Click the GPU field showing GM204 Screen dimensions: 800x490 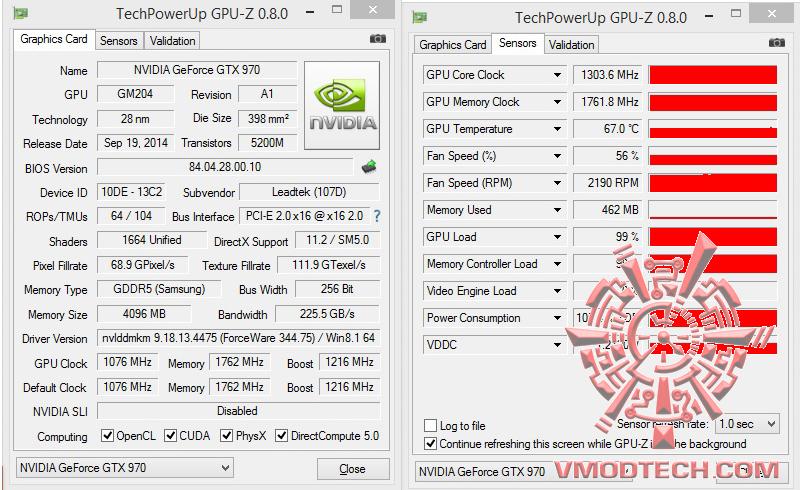pos(135,94)
